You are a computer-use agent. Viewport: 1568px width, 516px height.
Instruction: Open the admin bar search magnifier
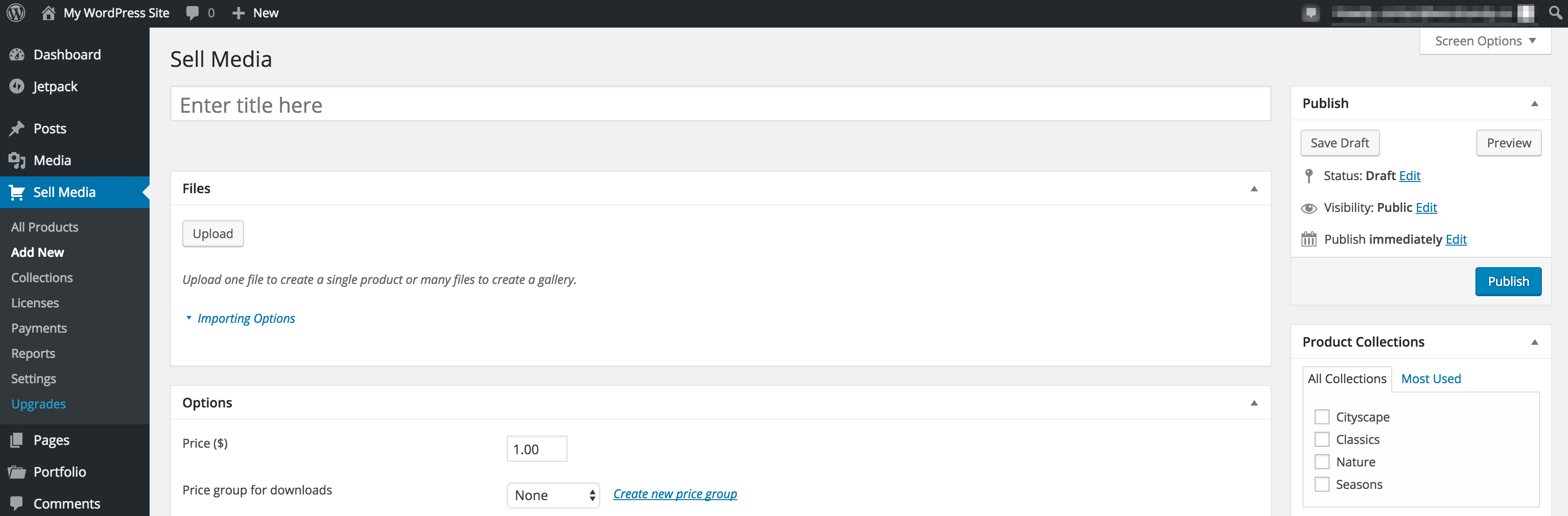coord(1555,13)
